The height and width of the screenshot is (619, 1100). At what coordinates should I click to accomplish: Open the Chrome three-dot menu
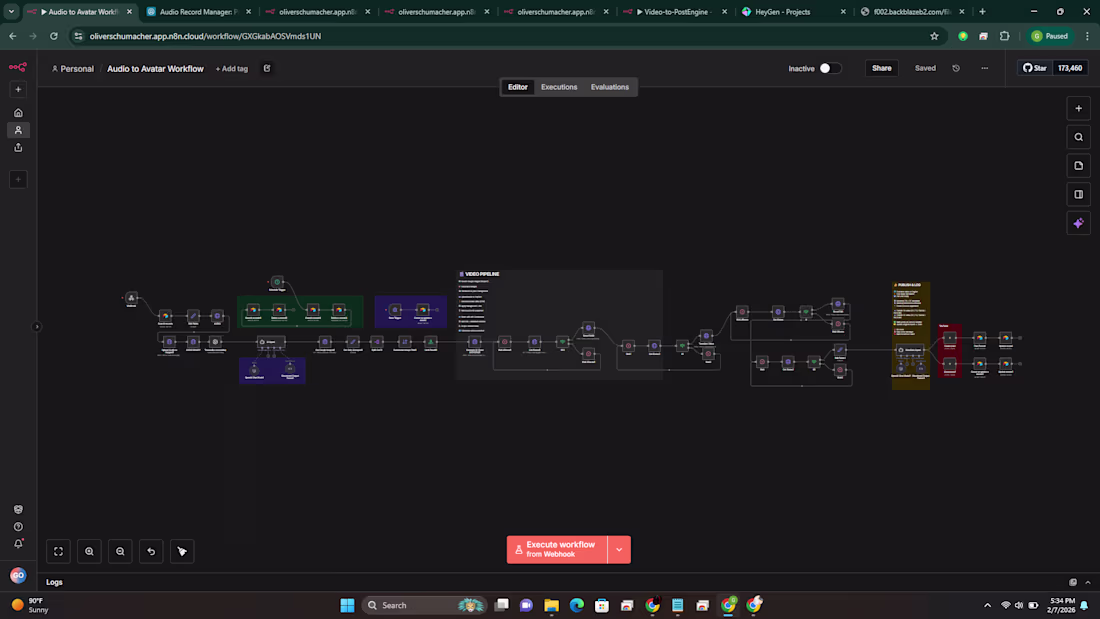click(1087, 36)
